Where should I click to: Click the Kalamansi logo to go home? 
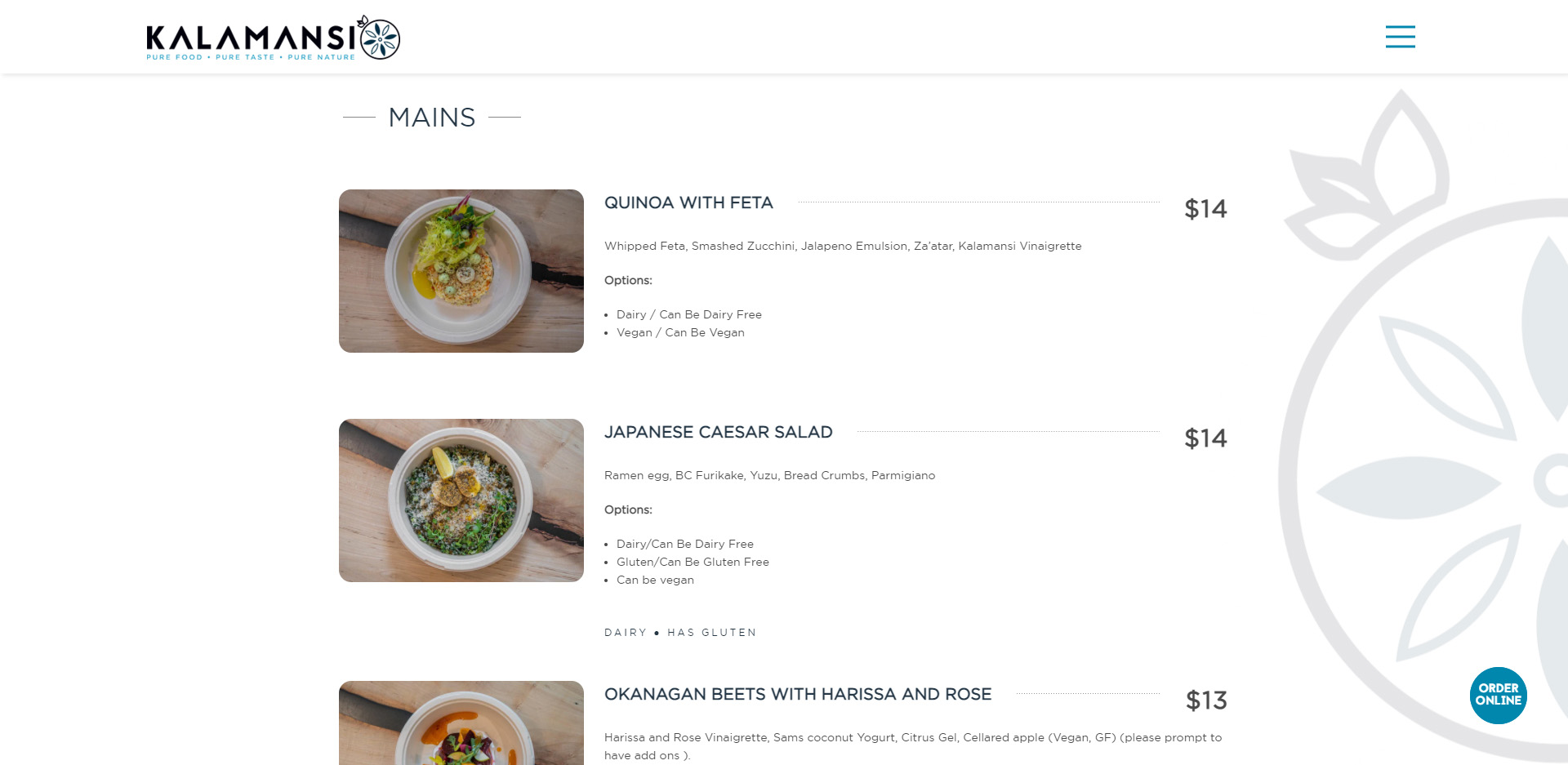(x=273, y=38)
